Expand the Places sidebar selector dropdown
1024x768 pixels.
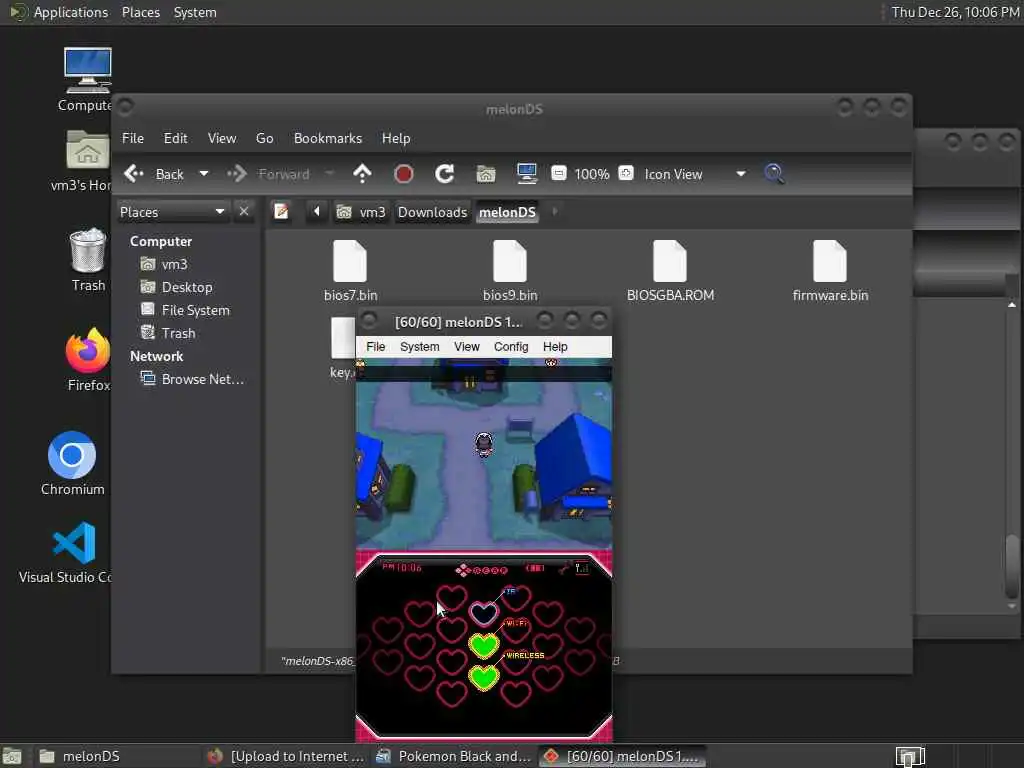click(x=172, y=212)
